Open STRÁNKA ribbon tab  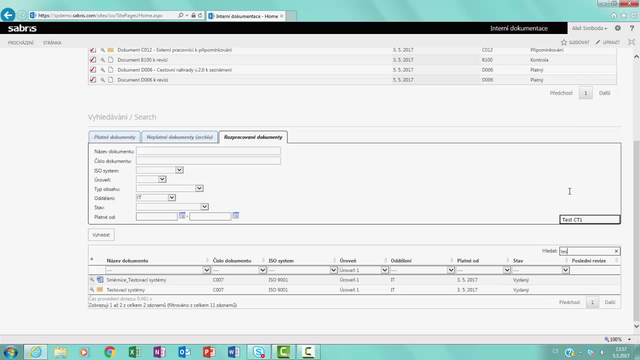coord(52,43)
